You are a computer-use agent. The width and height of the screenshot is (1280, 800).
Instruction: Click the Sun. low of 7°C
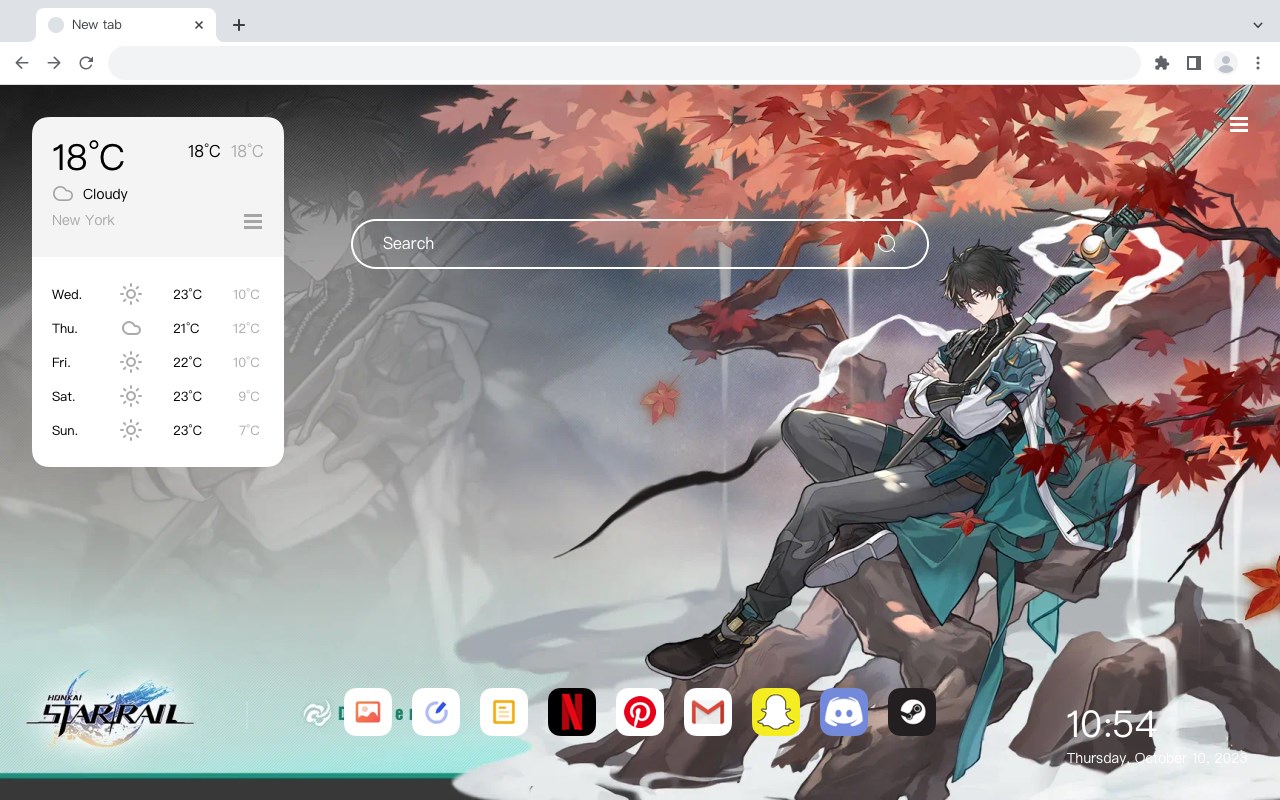pyautogui.click(x=249, y=430)
